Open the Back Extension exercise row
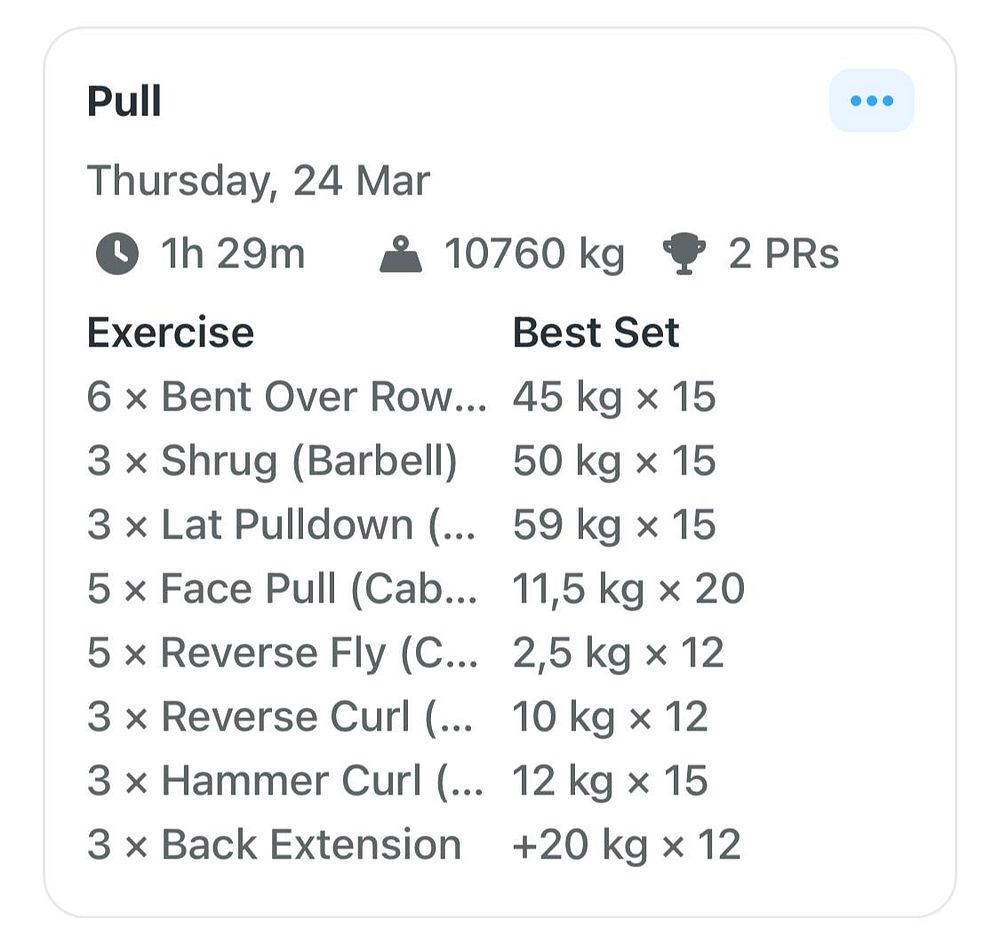The height and width of the screenshot is (942, 1000). [415, 845]
